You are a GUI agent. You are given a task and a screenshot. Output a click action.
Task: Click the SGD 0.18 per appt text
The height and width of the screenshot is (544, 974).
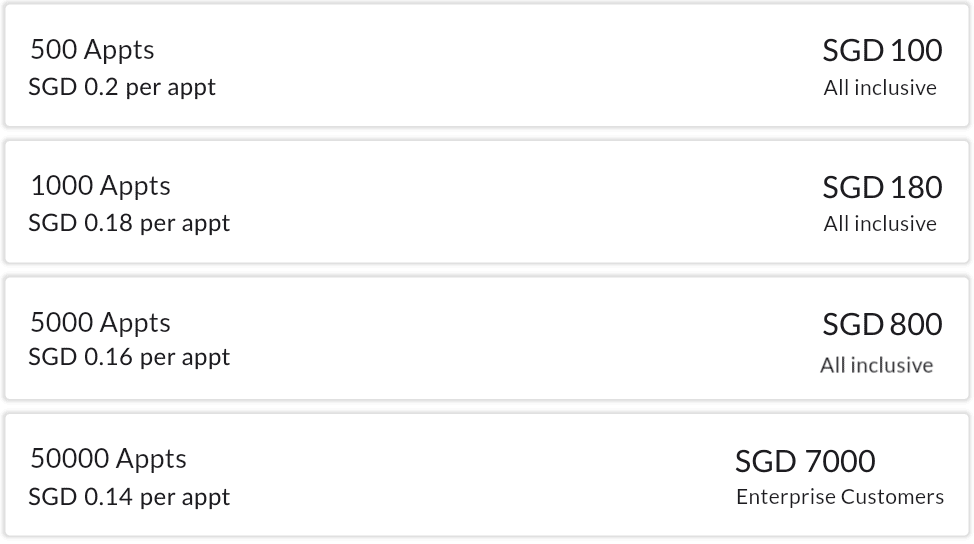pos(129,223)
